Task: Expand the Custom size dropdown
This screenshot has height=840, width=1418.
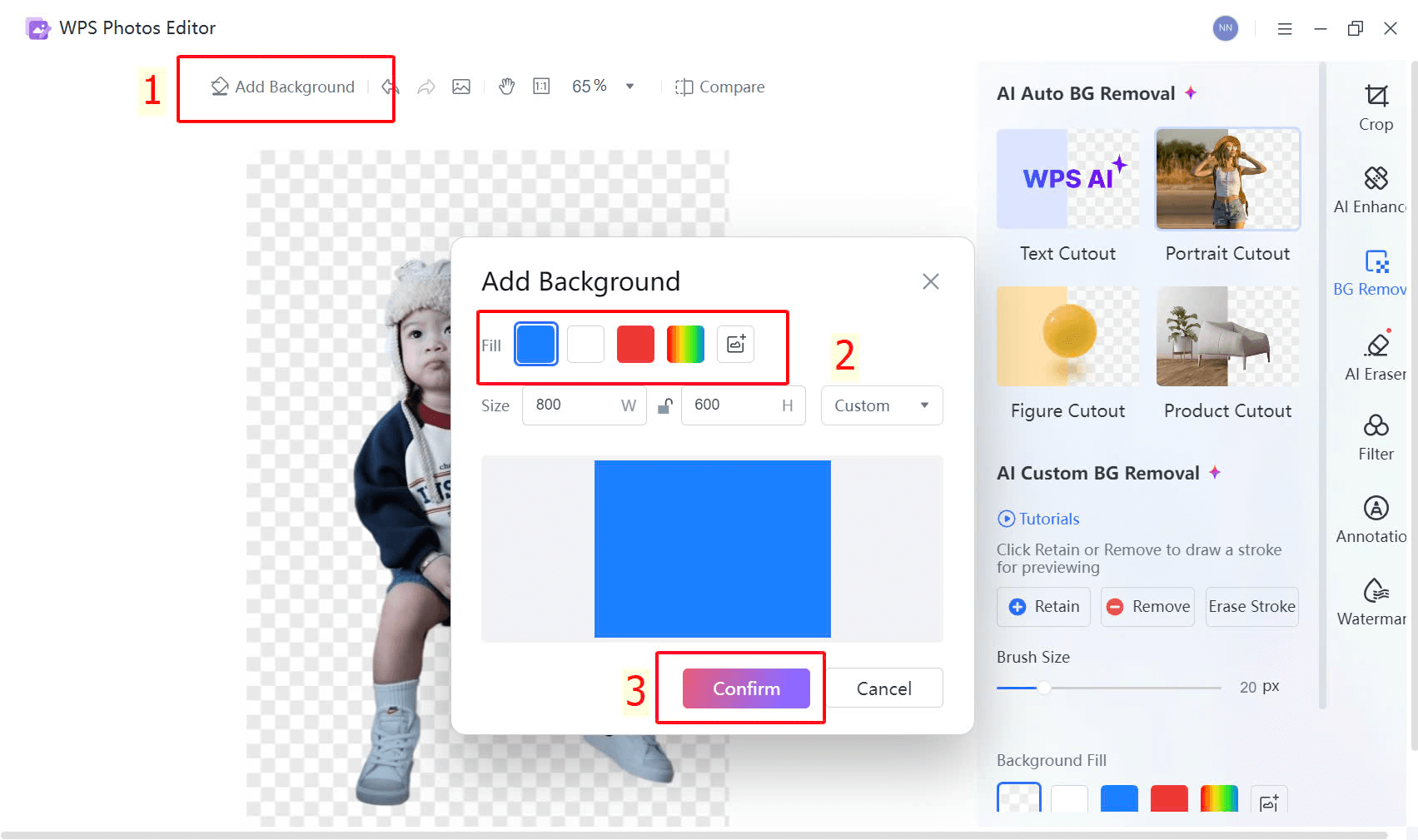Action: [x=882, y=405]
